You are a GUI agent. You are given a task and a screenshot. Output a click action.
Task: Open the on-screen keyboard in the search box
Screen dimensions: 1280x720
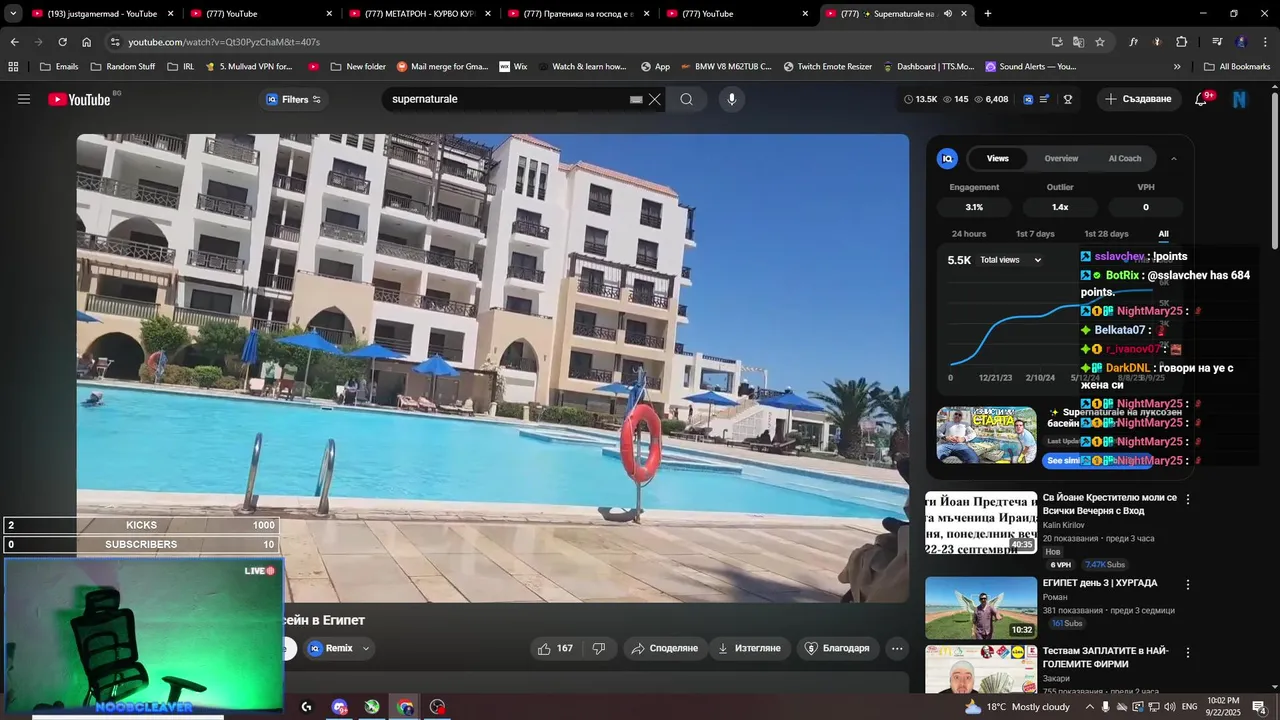click(x=636, y=99)
